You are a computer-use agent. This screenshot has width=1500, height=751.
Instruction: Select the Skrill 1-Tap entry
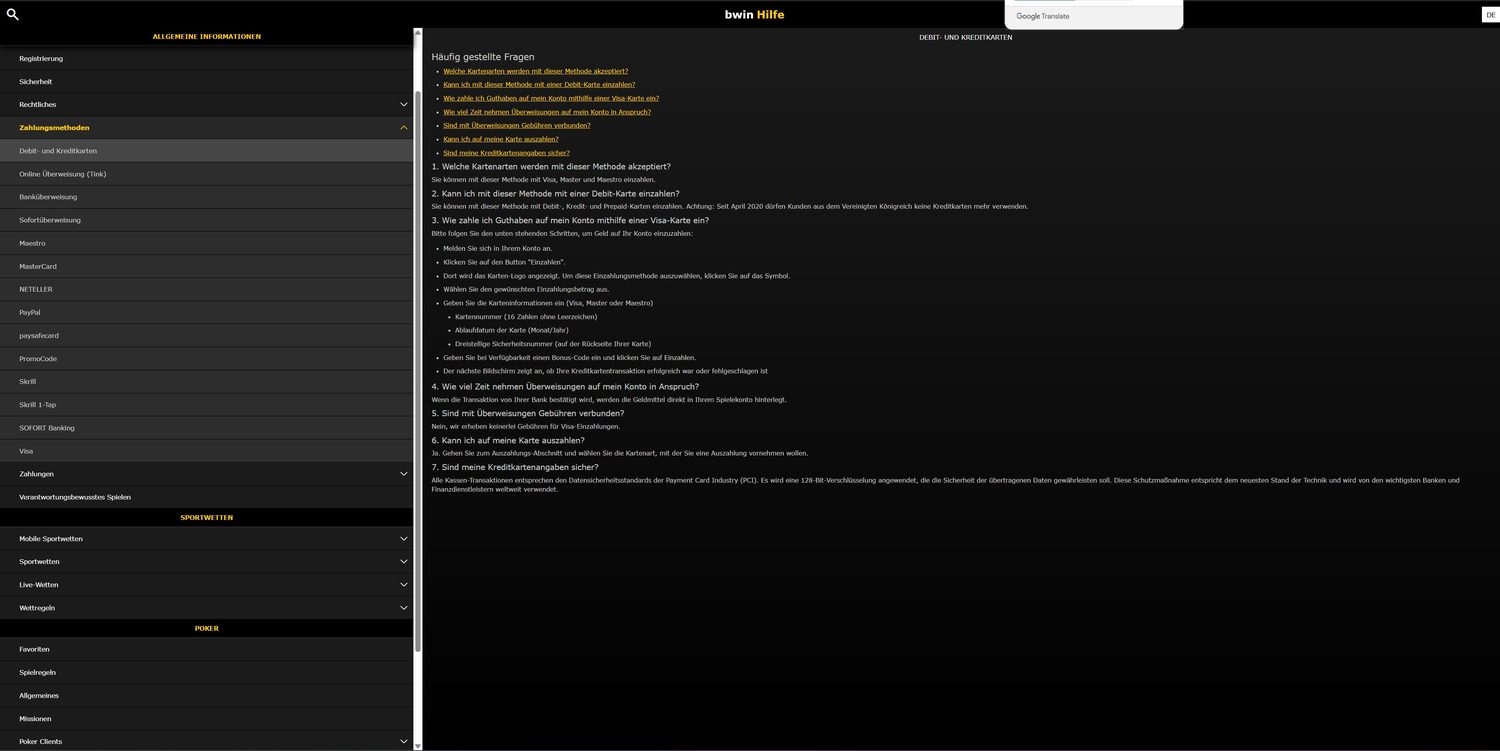(x=206, y=404)
